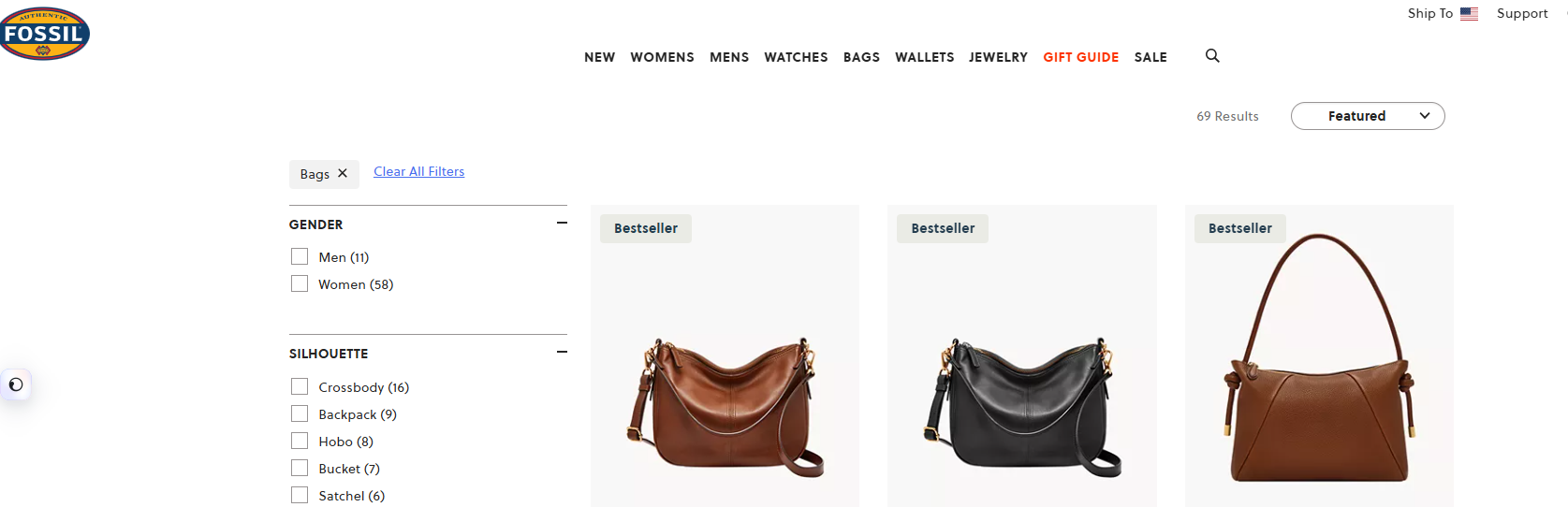Collapse the Silhouette filter section
This screenshot has height=507, width=1568.
562,352
